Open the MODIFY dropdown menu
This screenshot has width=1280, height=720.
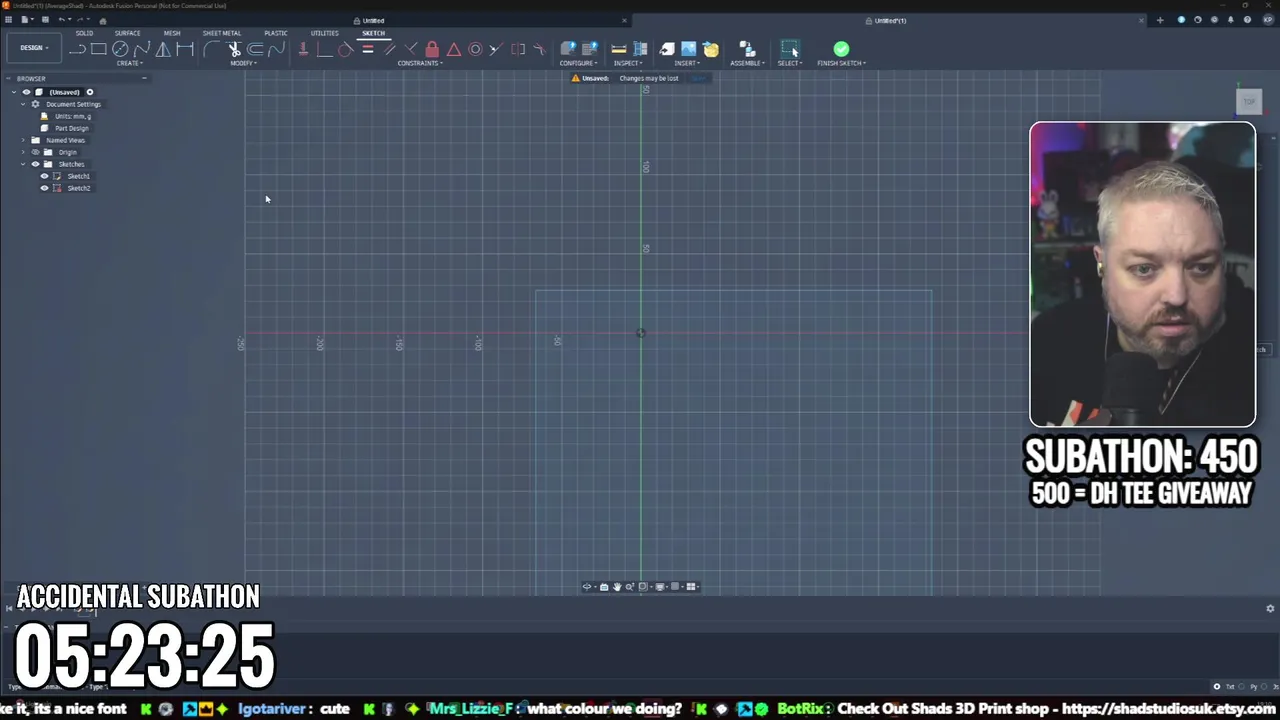point(243,63)
